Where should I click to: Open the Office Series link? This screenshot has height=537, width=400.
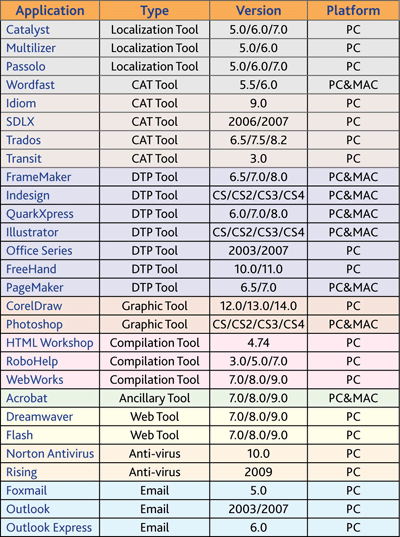[39, 251]
